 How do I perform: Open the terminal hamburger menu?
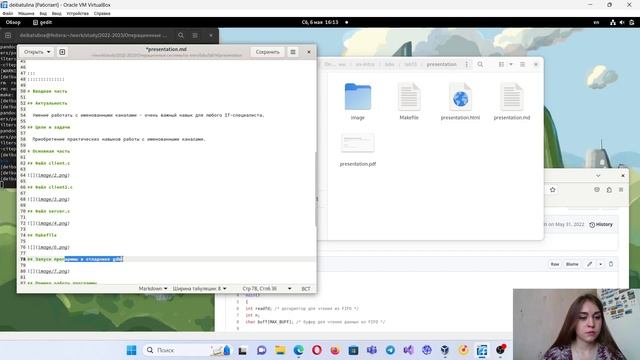tap(195, 36)
